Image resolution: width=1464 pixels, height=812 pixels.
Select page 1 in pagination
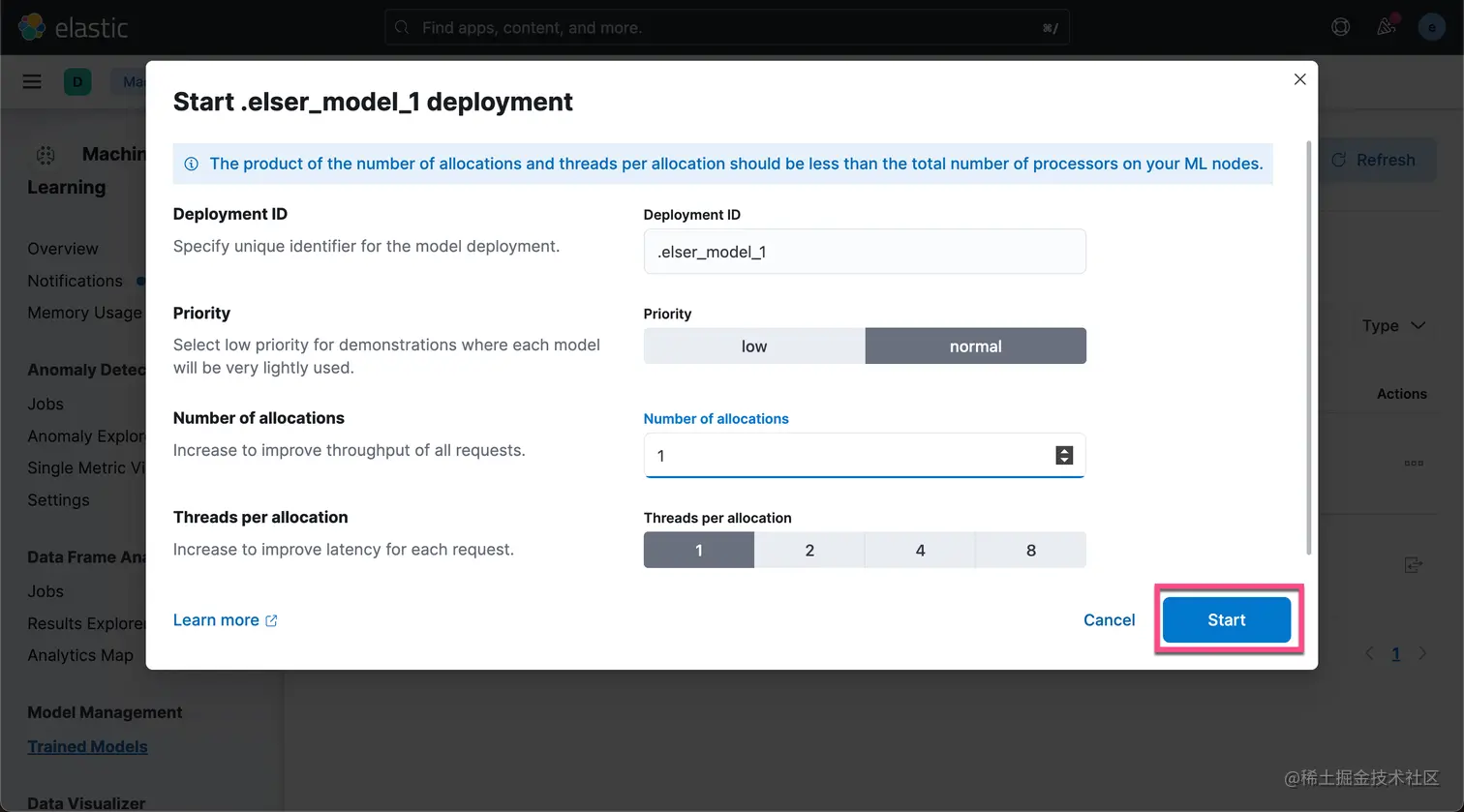(x=1395, y=654)
